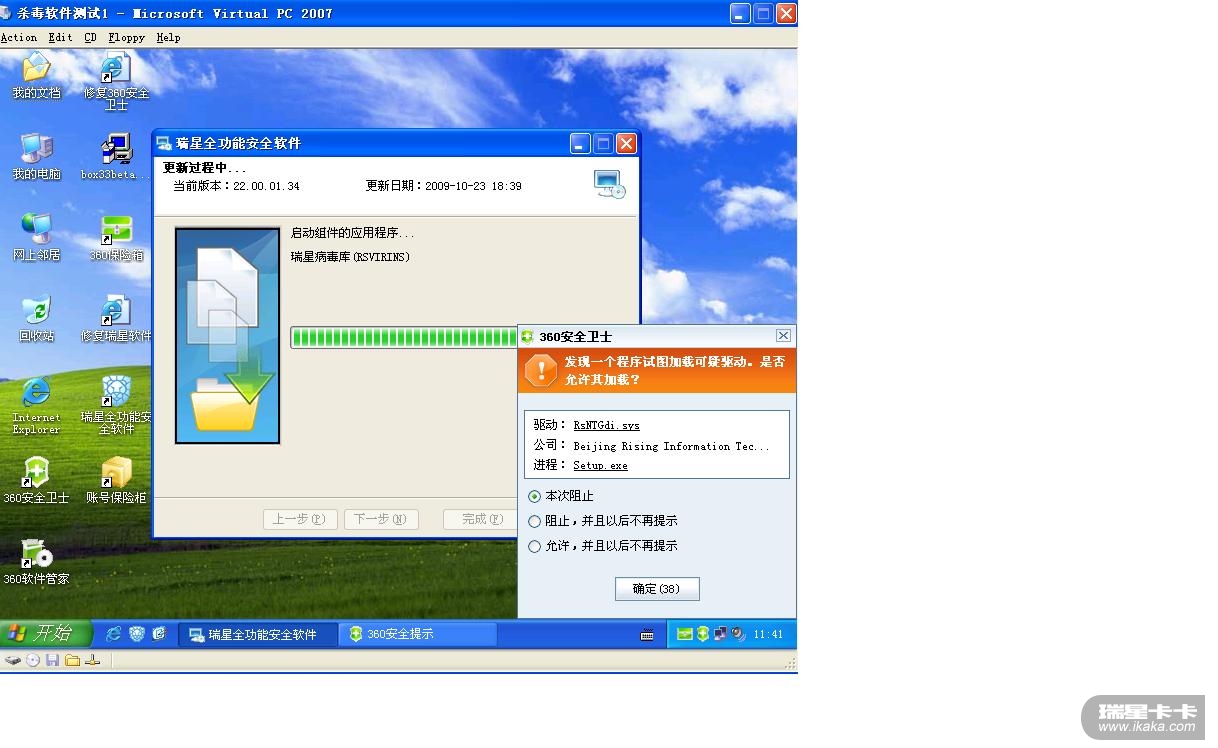Open the 360安全卫士 desktop shortcut
1218x748 pixels.
pos(36,481)
